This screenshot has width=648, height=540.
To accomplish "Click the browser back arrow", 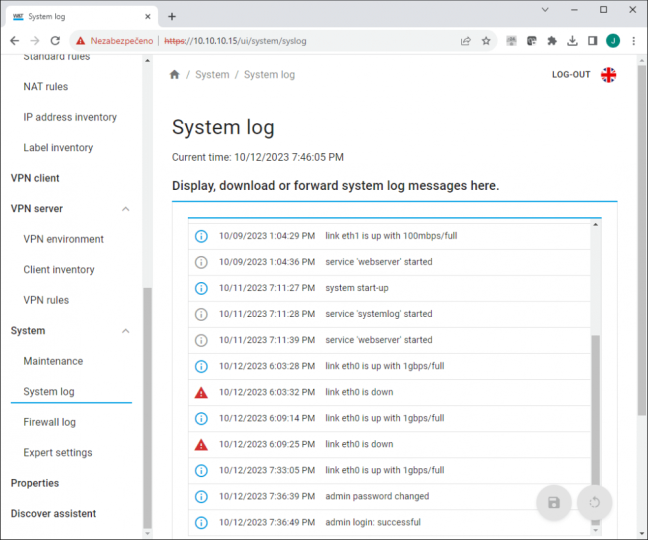I will click(14, 40).
